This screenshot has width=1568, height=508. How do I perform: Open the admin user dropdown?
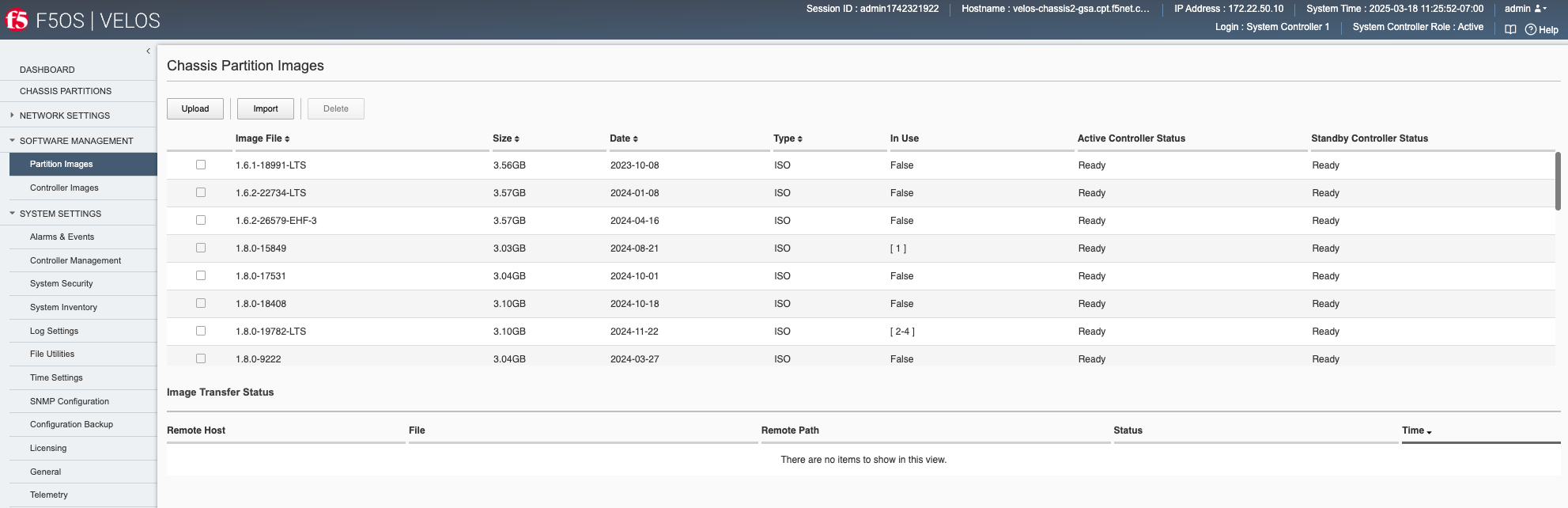coord(1525,9)
